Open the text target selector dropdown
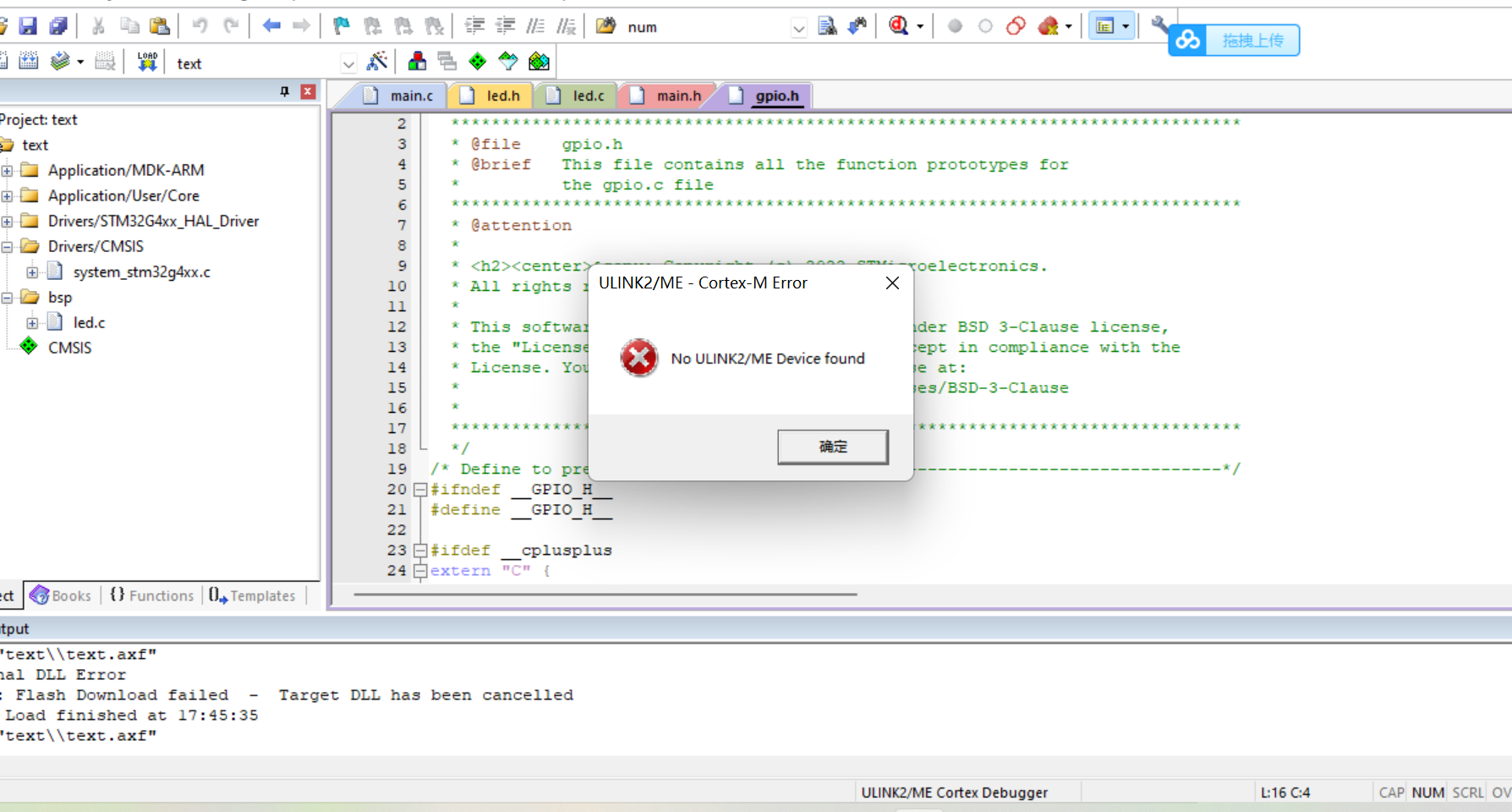The image size is (1512, 812). (348, 63)
